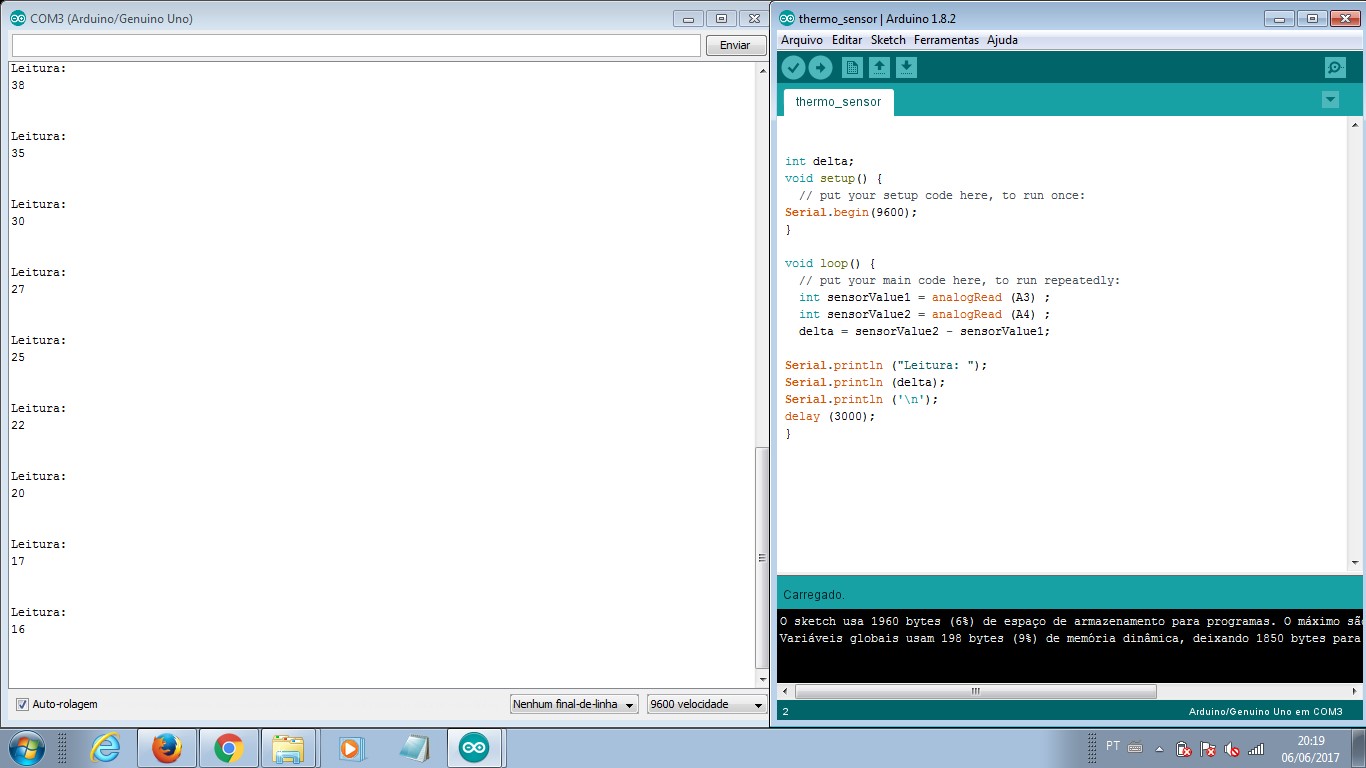
Task: Switch to the Arduino taskbar icon
Action: click(x=475, y=747)
